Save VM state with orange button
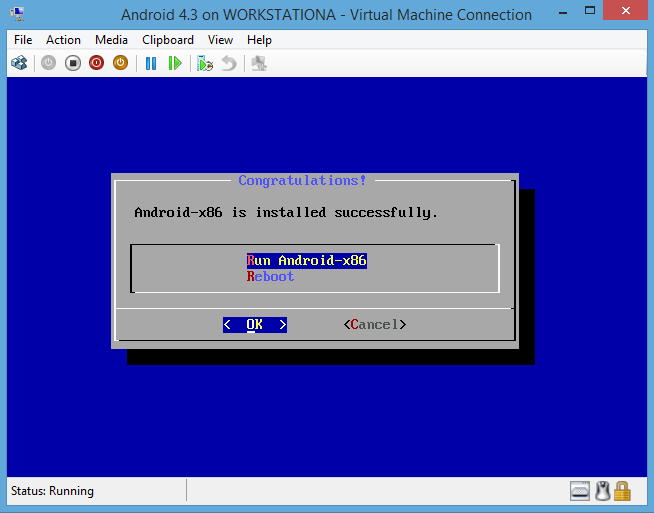This screenshot has height=513, width=654. pos(121,63)
